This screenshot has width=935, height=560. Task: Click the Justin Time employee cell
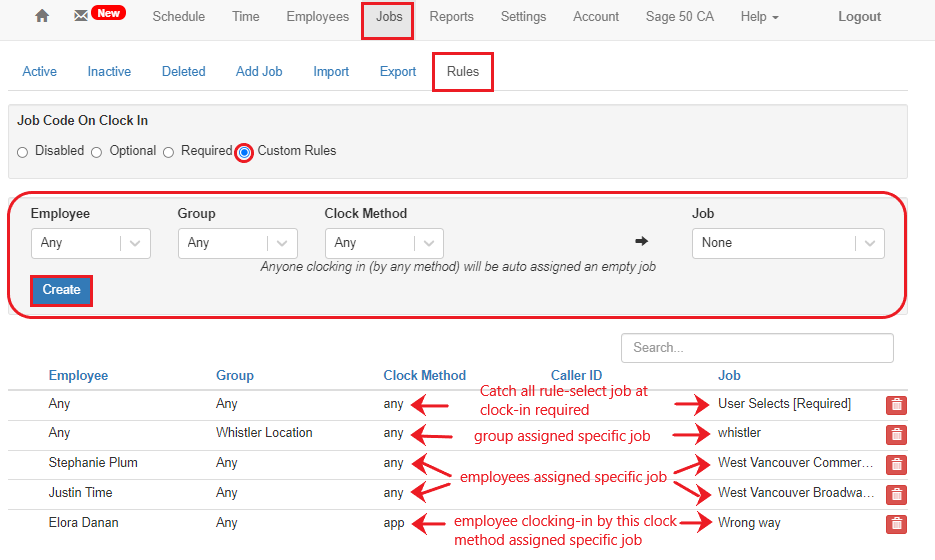pos(81,493)
